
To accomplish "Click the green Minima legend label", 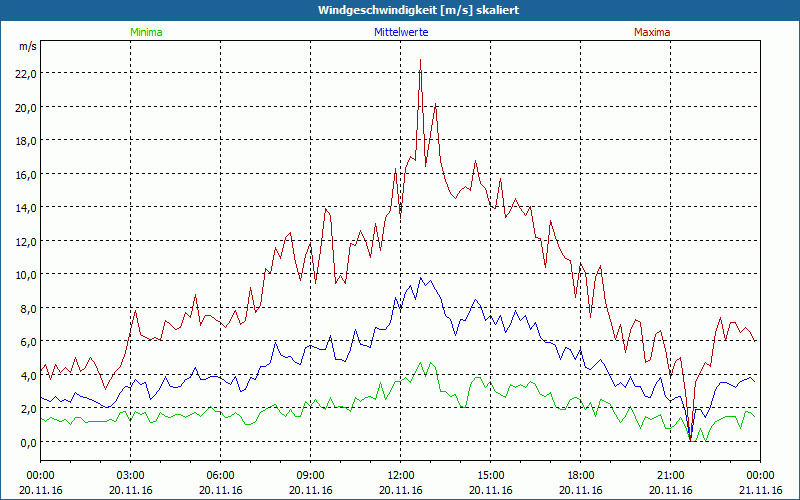I will 145,32.
